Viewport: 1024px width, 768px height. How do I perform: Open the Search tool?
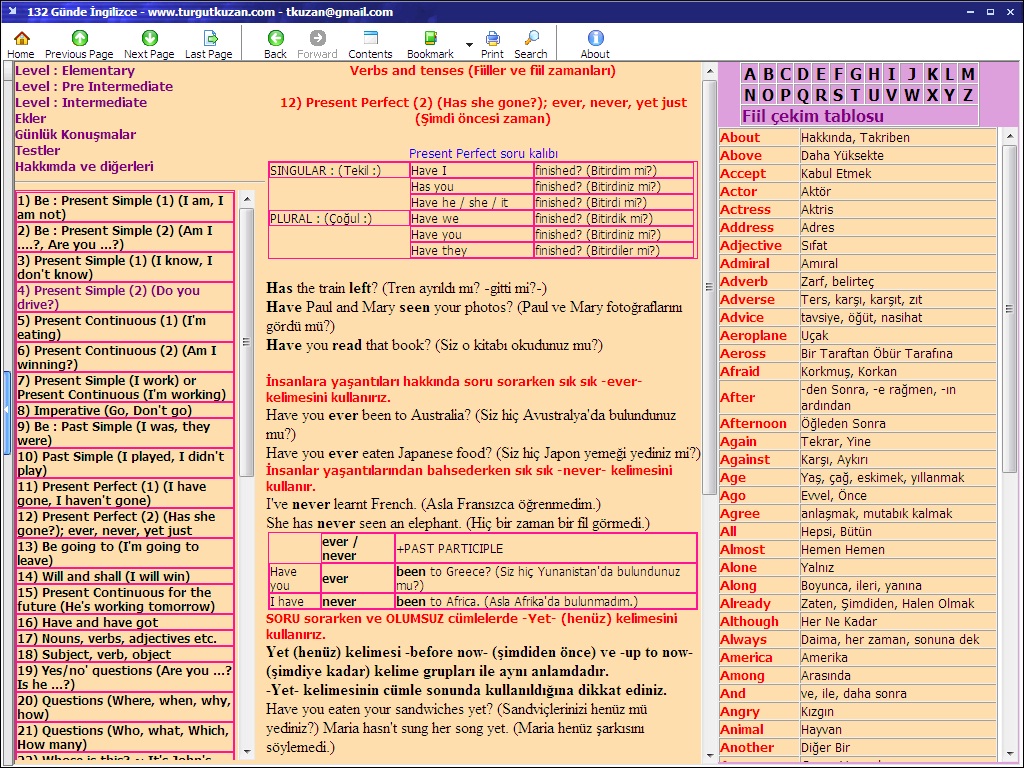(x=531, y=39)
